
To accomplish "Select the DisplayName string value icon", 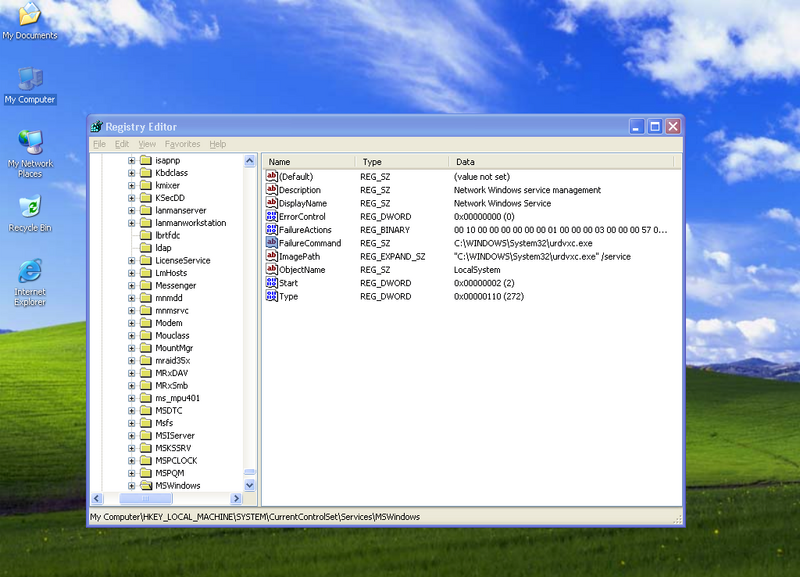I will click(271, 203).
